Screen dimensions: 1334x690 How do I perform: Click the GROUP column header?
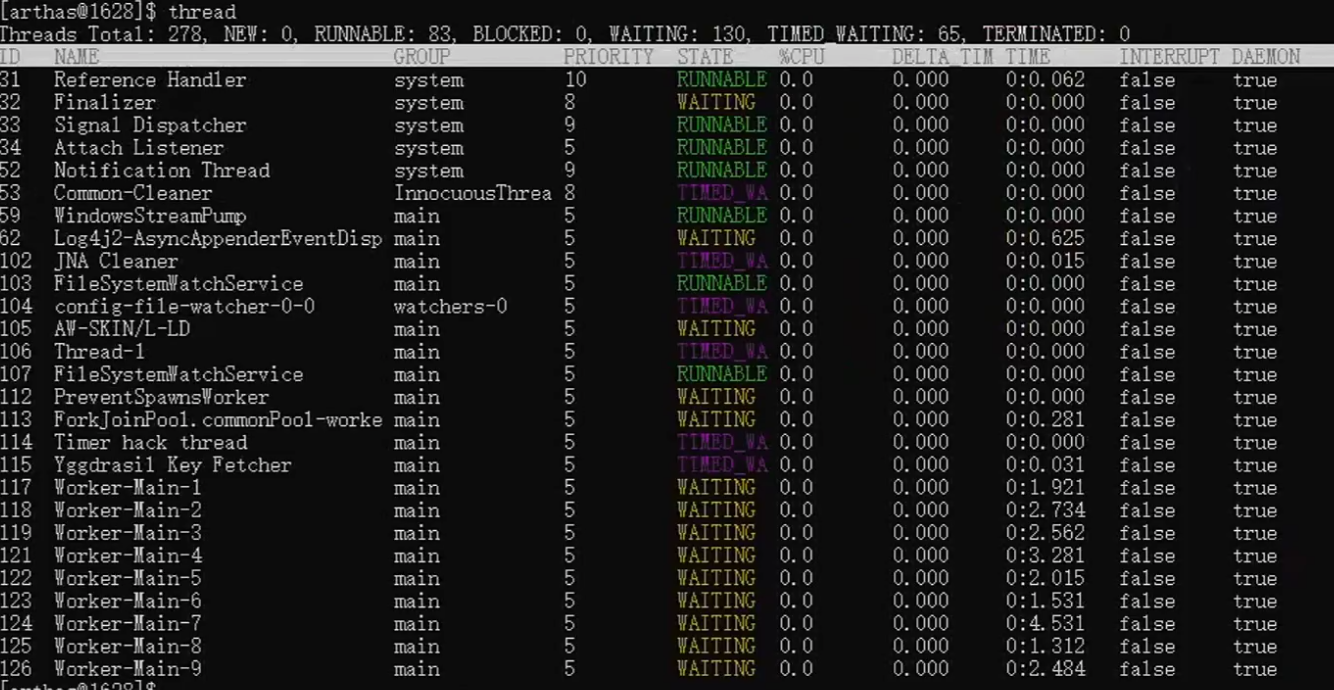[422, 57]
